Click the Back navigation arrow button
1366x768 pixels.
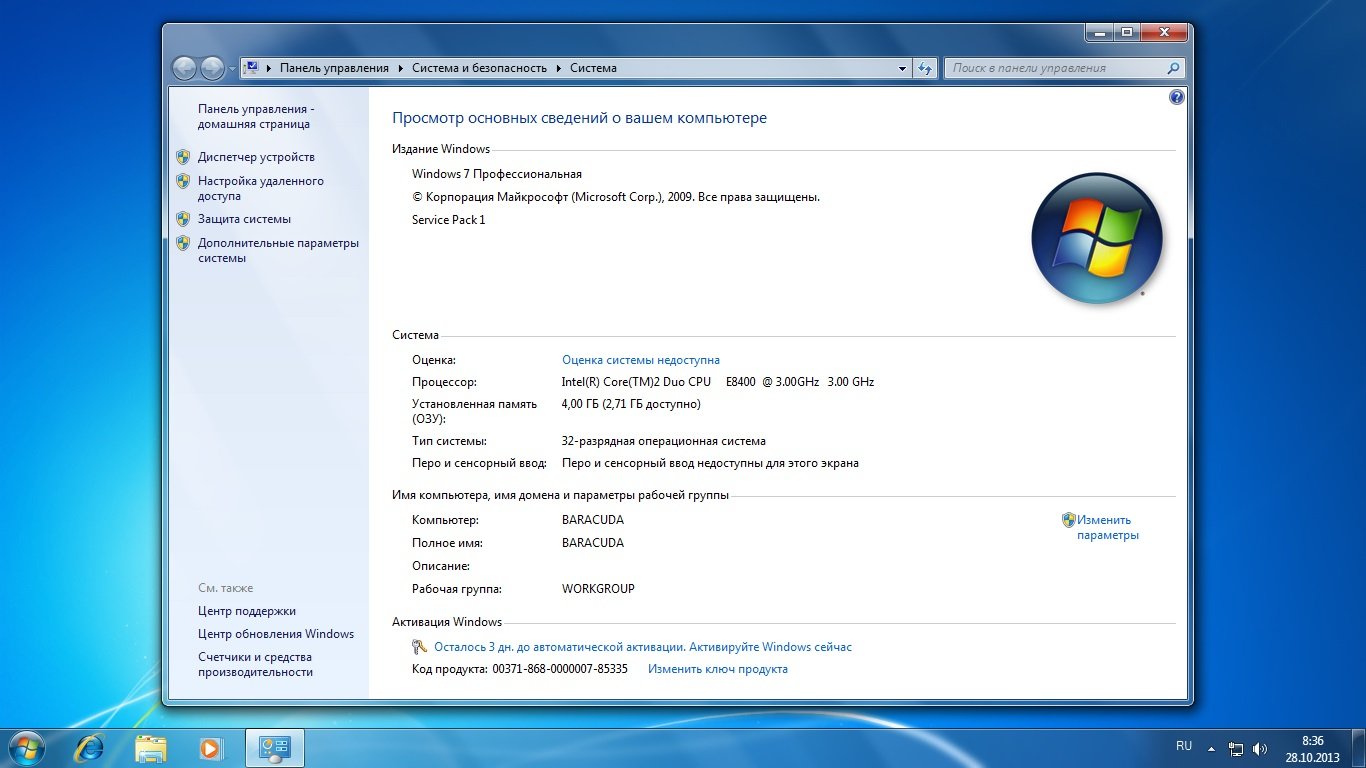pyautogui.click(x=185, y=68)
